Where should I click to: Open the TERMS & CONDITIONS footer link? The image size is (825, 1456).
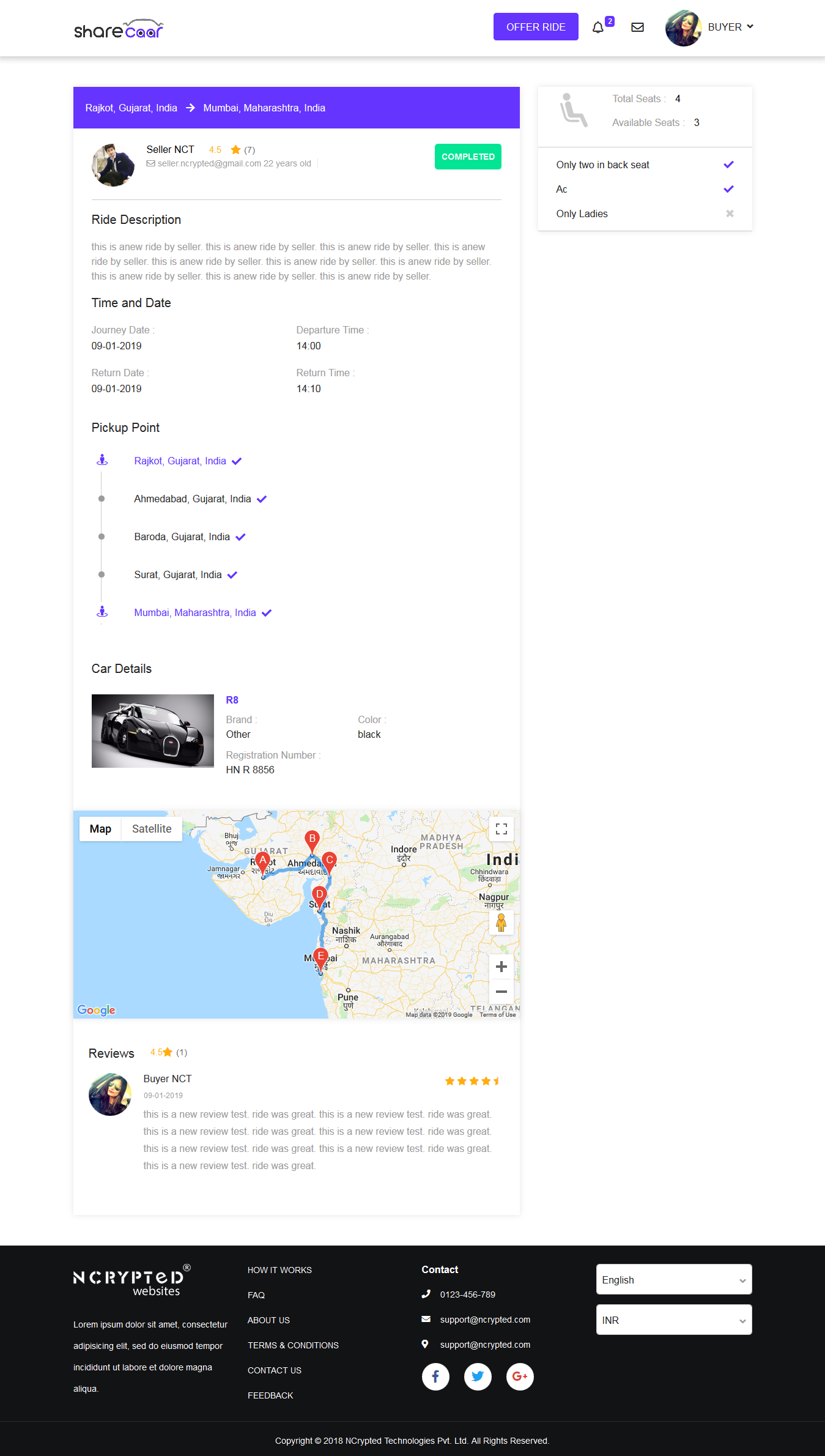coord(293,1345)
